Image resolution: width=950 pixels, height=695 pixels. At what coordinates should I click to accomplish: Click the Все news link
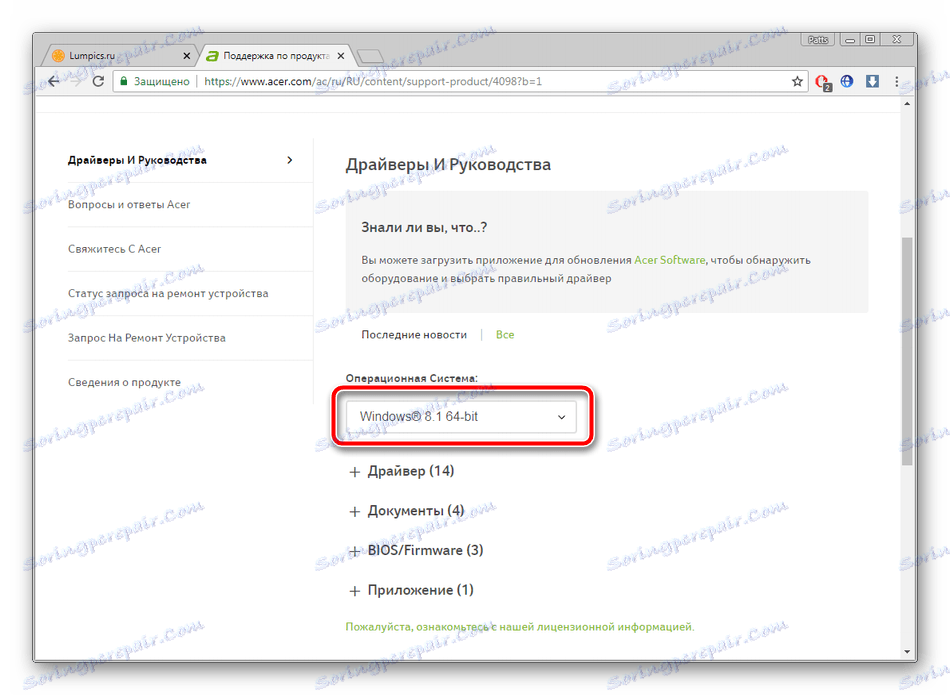tap(505, 334)
